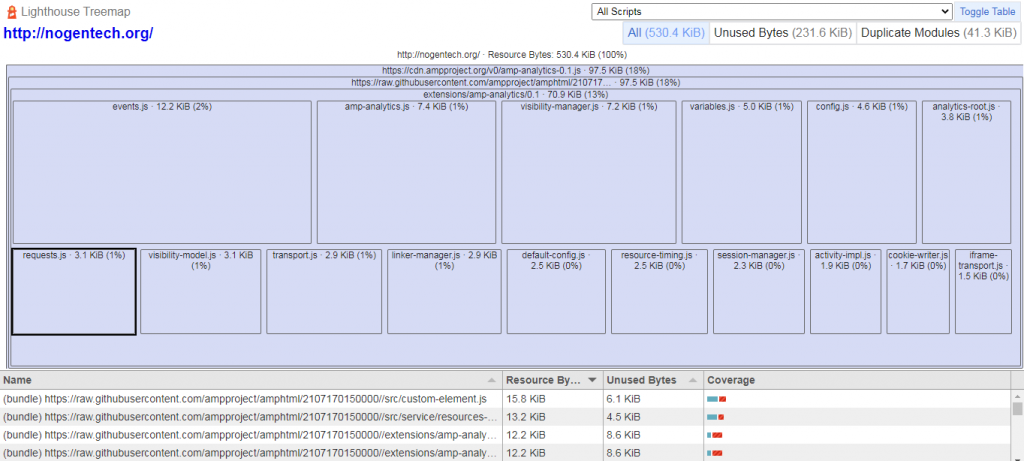This screenshot has height=461, width=1024.
Task: Select the linker-manager.js treemap node
Action: (444, 291)
